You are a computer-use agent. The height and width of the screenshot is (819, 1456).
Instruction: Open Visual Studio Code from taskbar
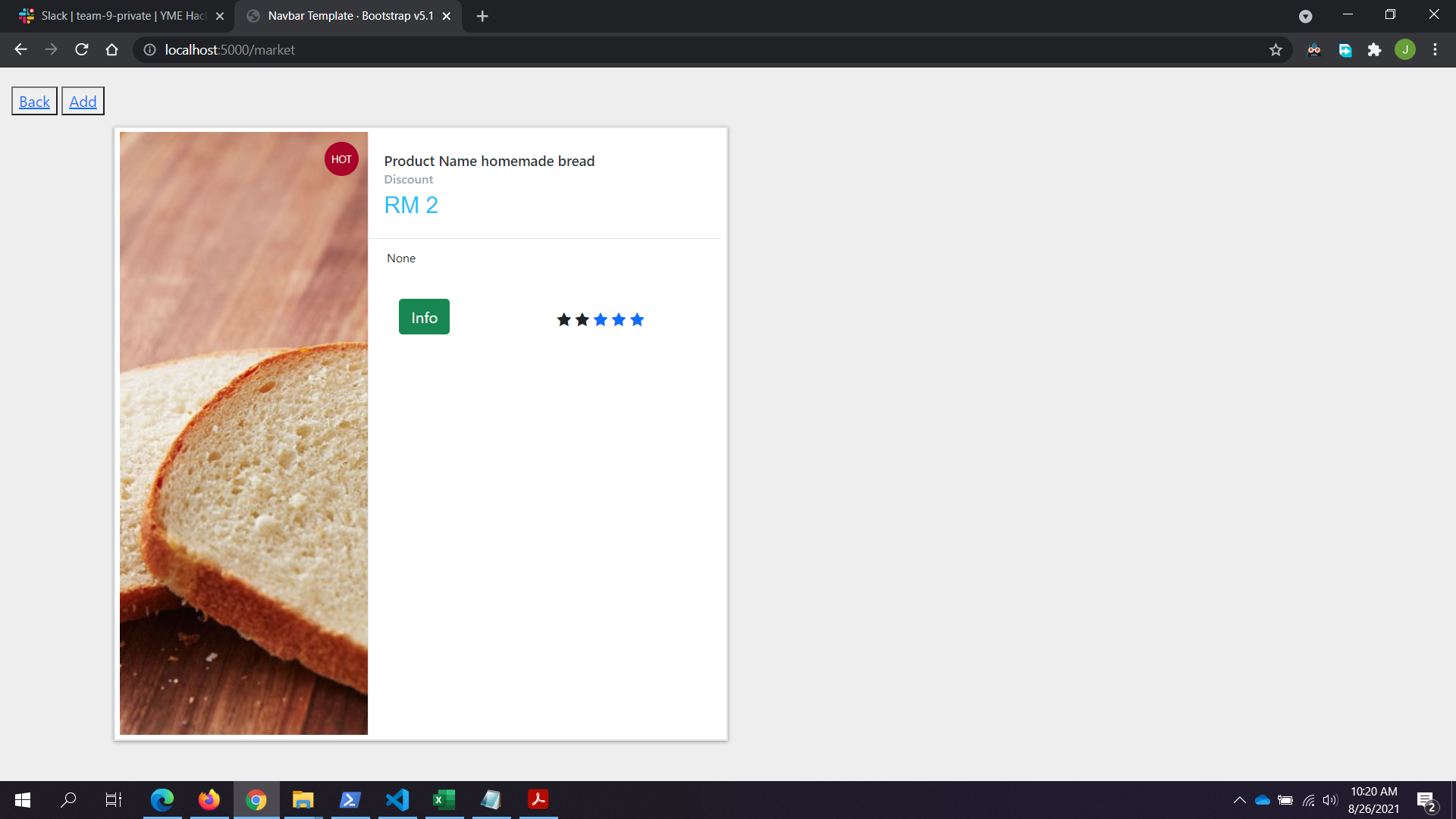(397, 800)
